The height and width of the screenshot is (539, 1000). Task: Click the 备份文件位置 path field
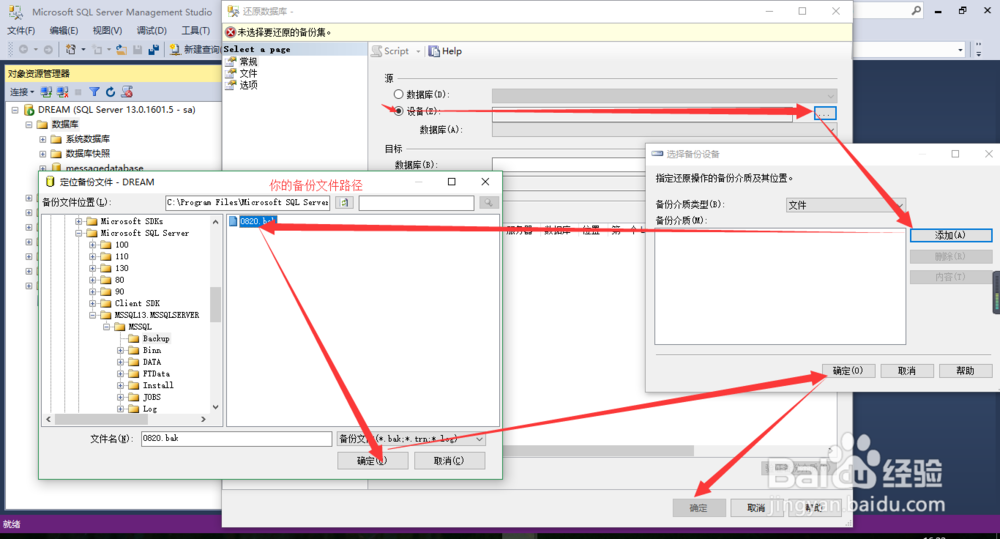click(247, 203)
